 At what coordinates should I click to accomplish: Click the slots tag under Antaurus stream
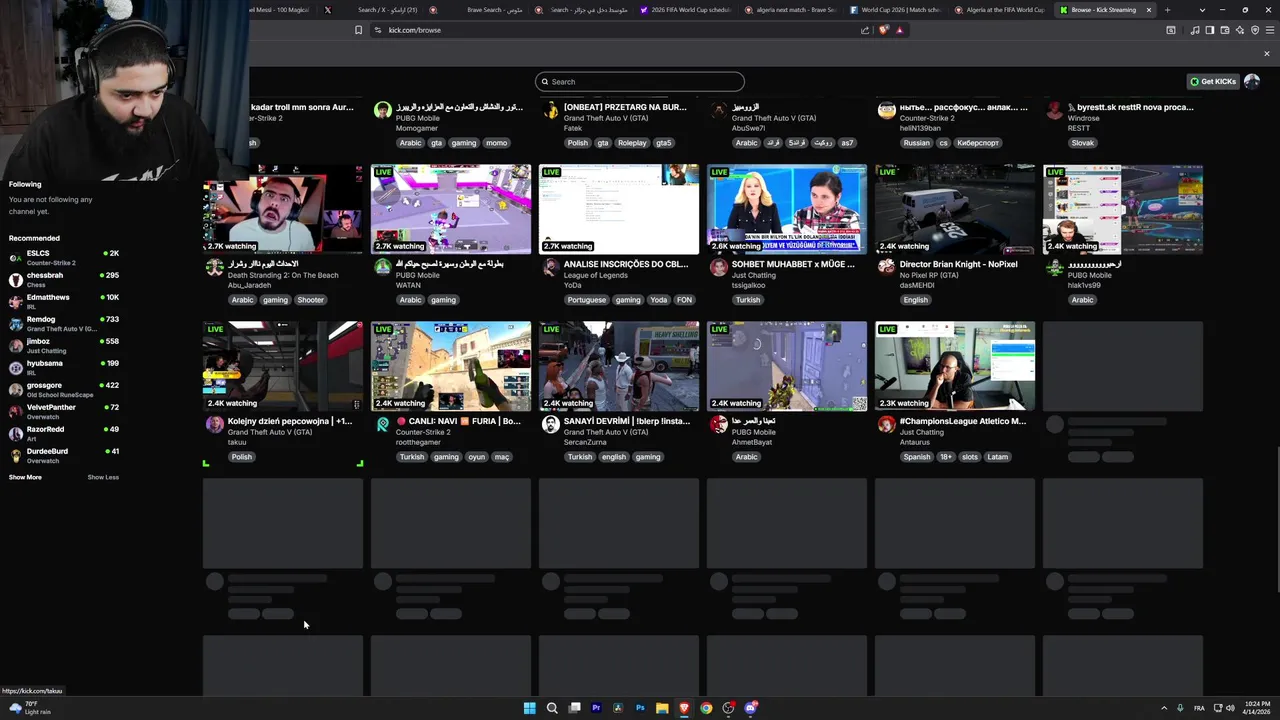(x=970, y=457)
